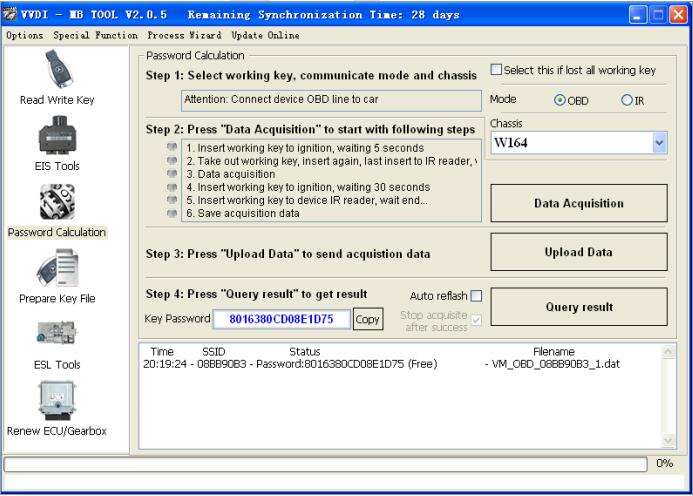Click the VVDI app icon in title bar
Image resolution: width=693 pixels, height=496 pixels.
11,15
